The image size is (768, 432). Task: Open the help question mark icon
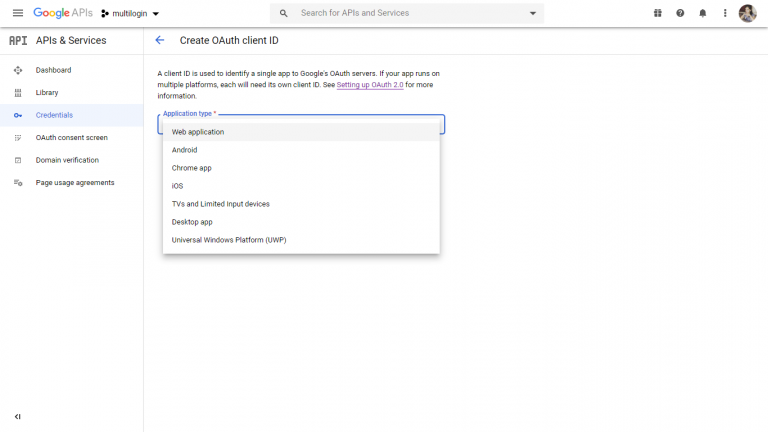click(x=680, y=13)
